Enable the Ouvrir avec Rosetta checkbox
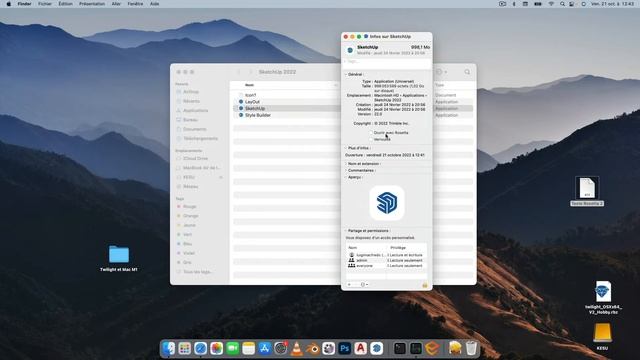Viewport: 640px width, 360px height. click(371, 133)
